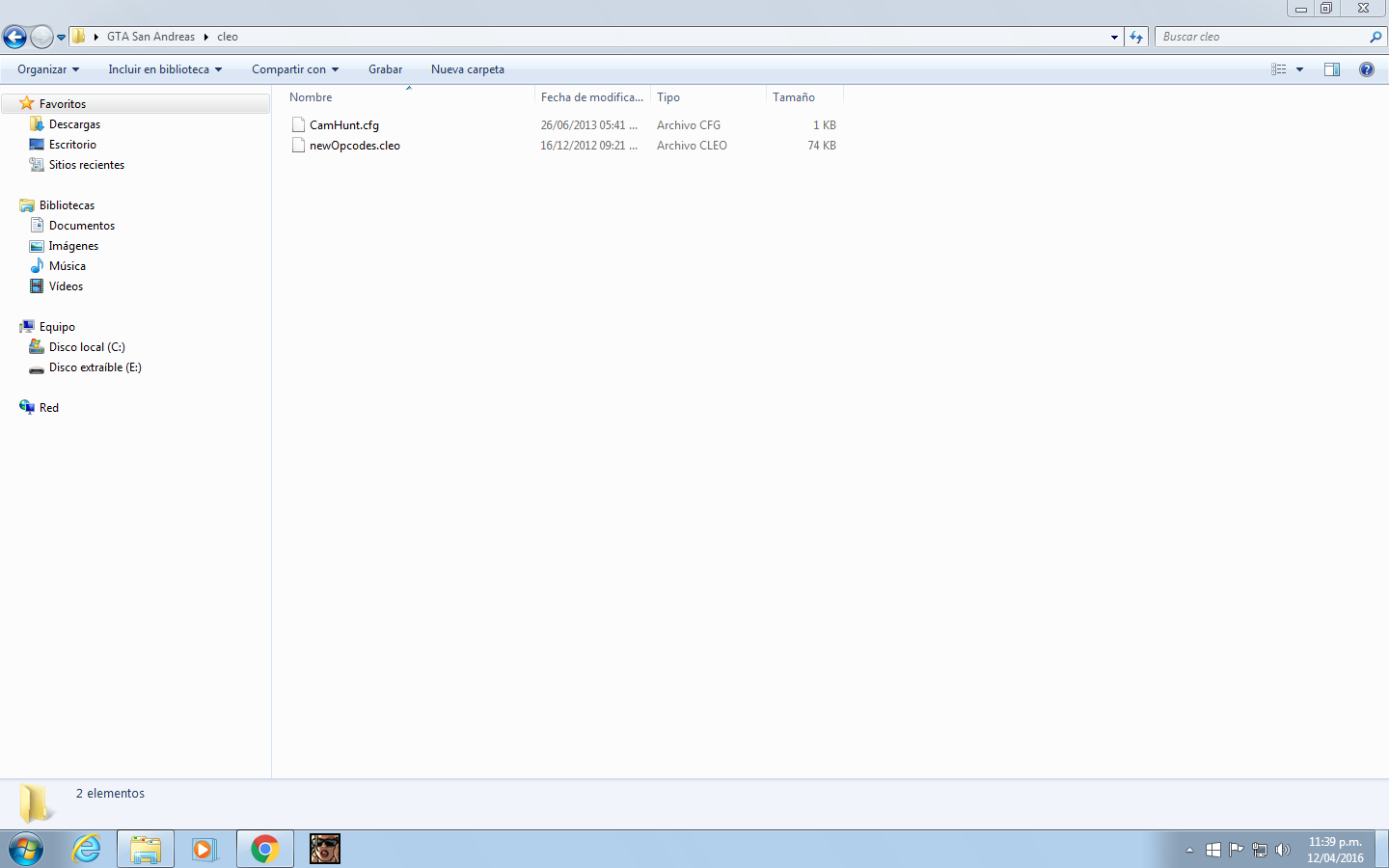Screen dimensions: 1389x868
Task: Launch Internet Explorer from the taskbar
Action: coord(87,849)
